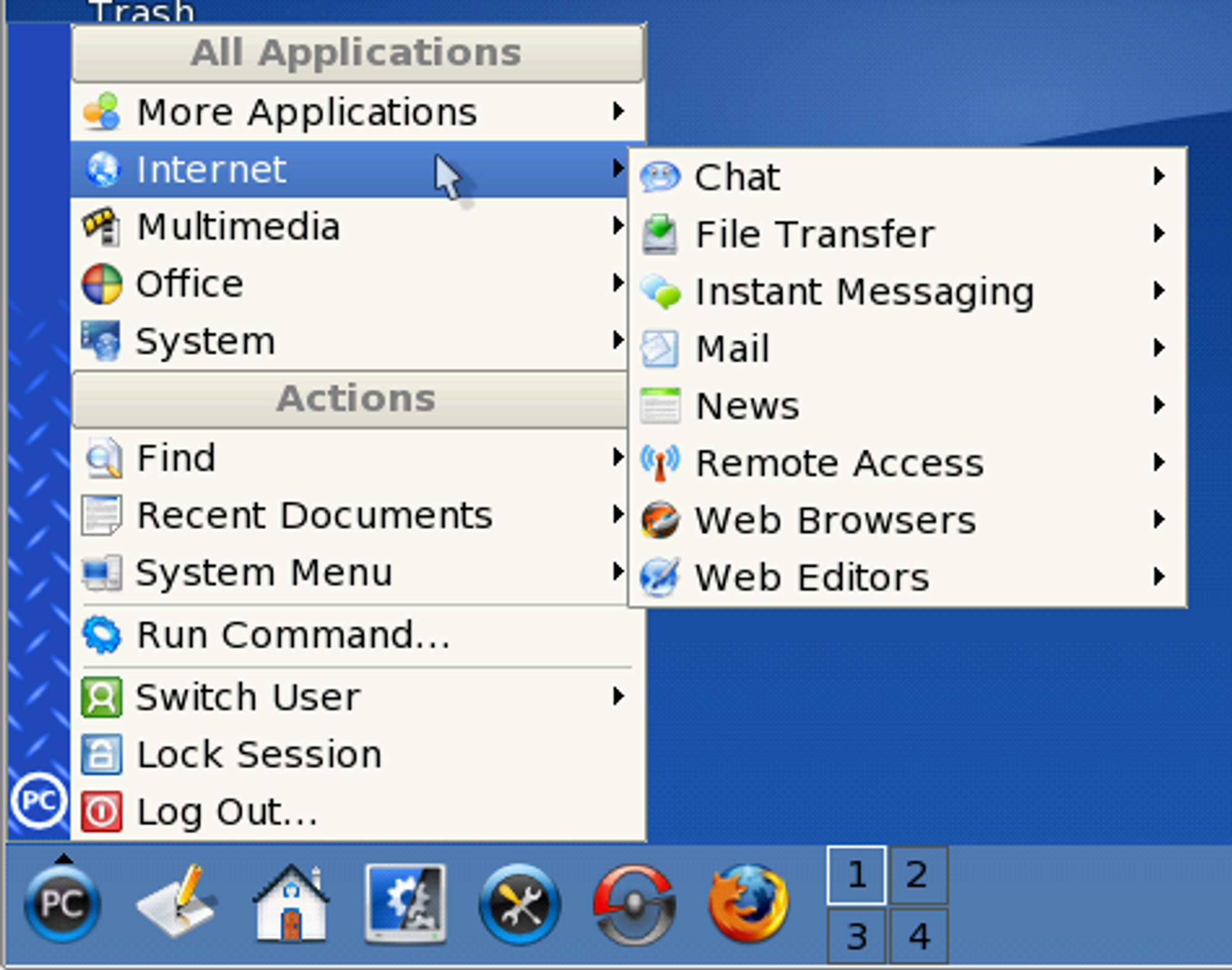Click the red Log Out power icon
The height and width of the screenshot is (970, 1232).
[x=102, y=812]
